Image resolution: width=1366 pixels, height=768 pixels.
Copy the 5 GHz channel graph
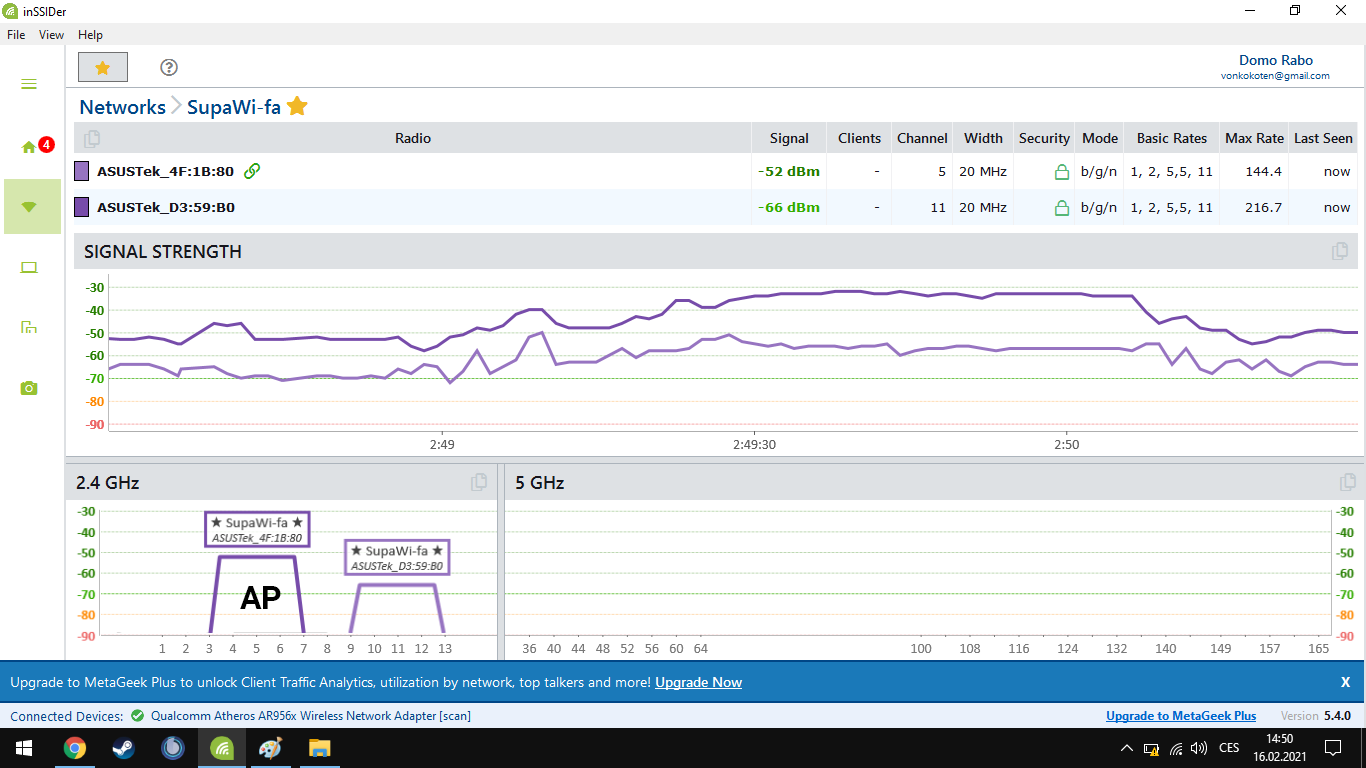[x=1347, y=482]
